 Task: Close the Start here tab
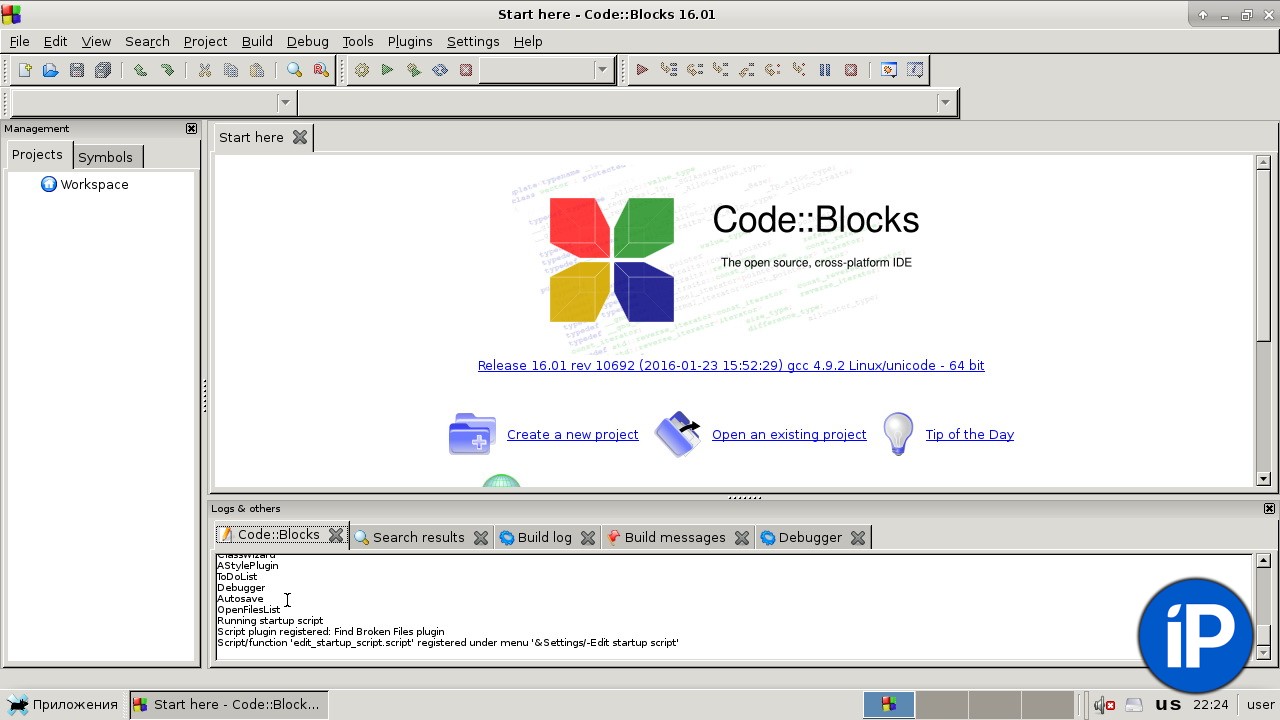click(x=300, y=137)
